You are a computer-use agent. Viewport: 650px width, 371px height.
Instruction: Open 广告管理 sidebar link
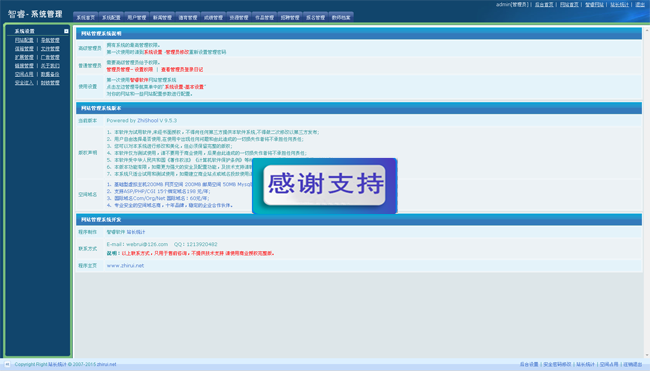point(50,57)
